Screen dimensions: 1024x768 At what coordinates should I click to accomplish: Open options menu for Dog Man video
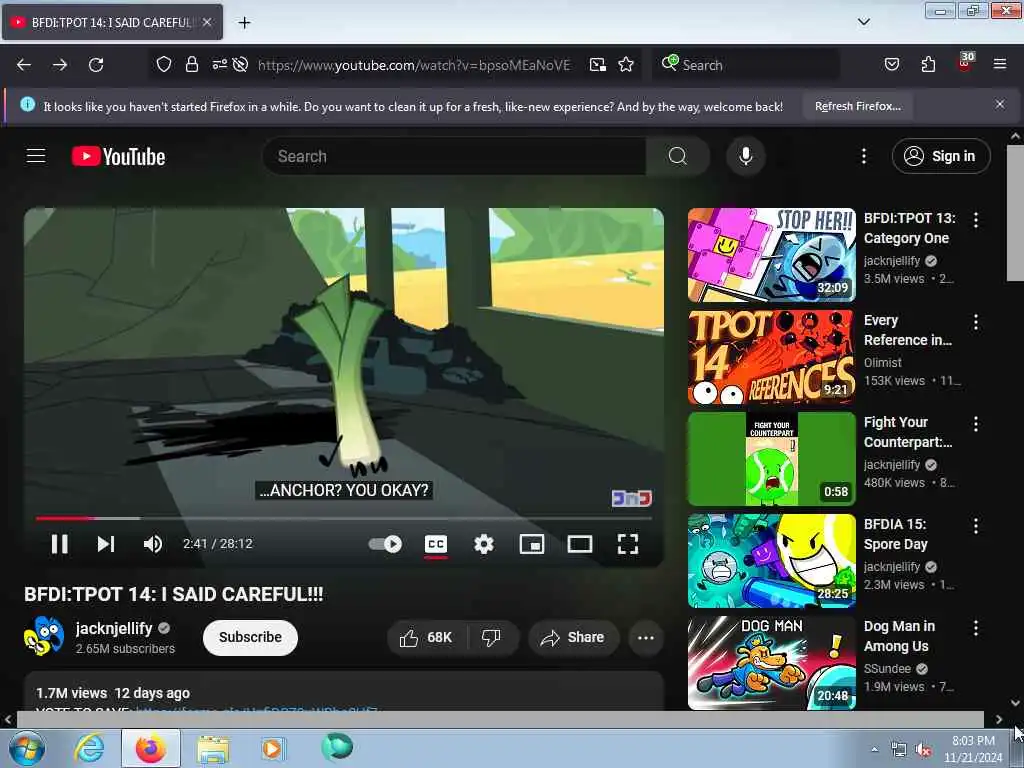pyautogui.click(x=976, y=628)
